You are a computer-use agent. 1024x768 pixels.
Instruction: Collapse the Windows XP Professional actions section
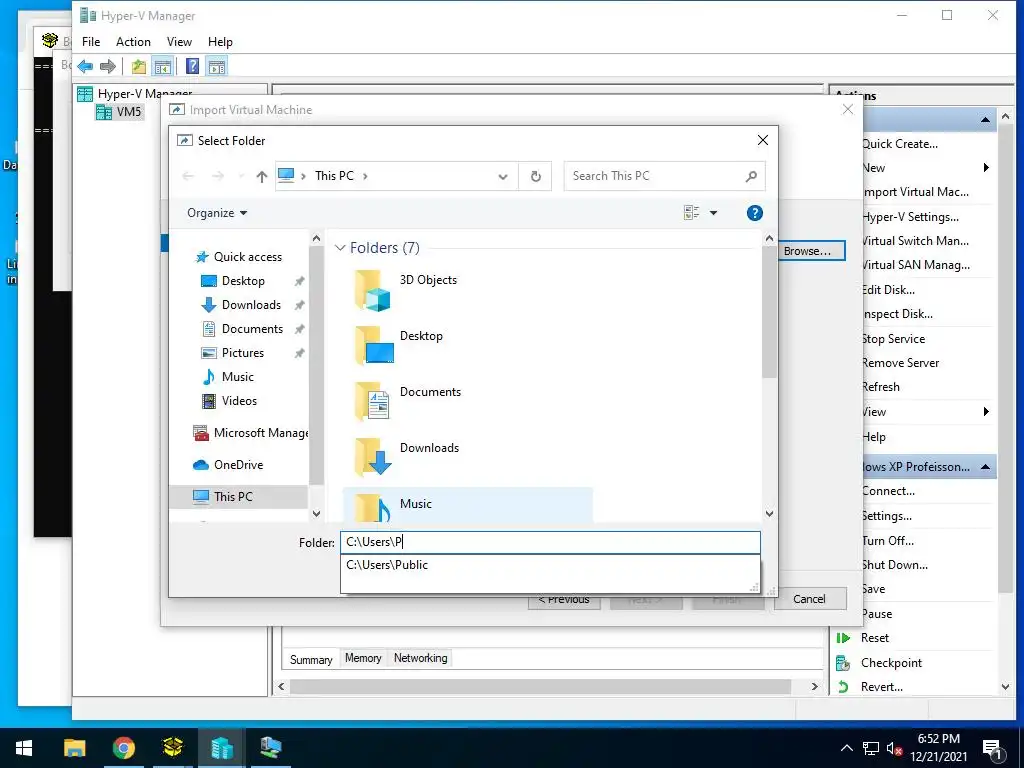[985, 467]
